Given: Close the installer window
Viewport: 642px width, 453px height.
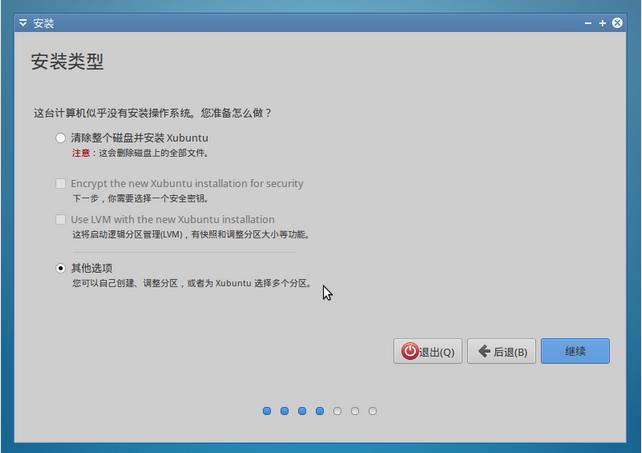Looking at the screenshot, I should pos(617,23).
